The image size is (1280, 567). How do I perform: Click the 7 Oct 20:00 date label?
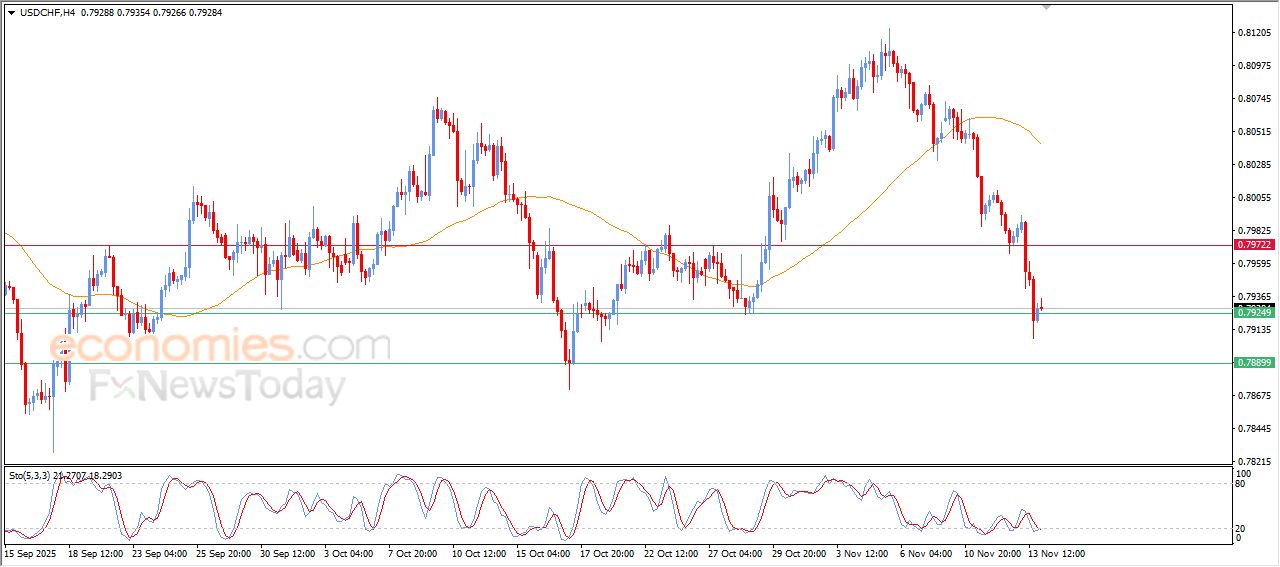tap(411, 553)
